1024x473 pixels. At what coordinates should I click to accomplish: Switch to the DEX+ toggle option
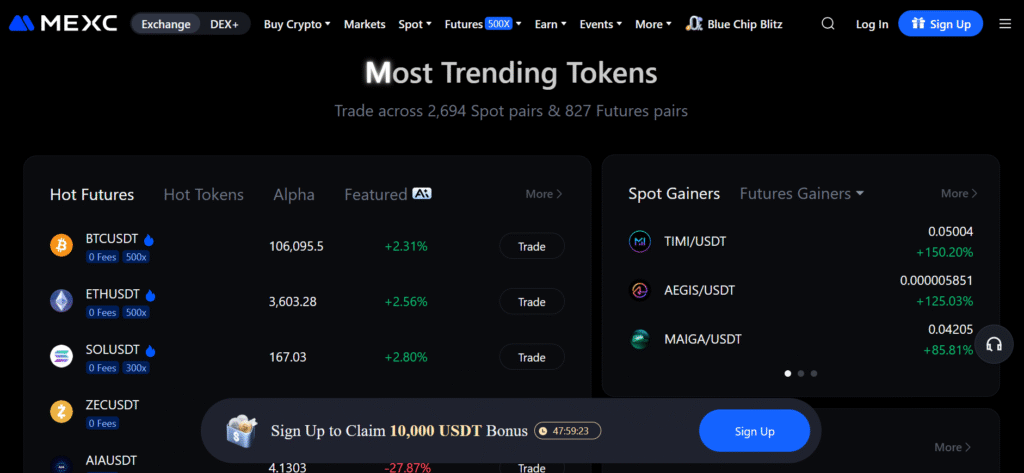coord(224,24)
